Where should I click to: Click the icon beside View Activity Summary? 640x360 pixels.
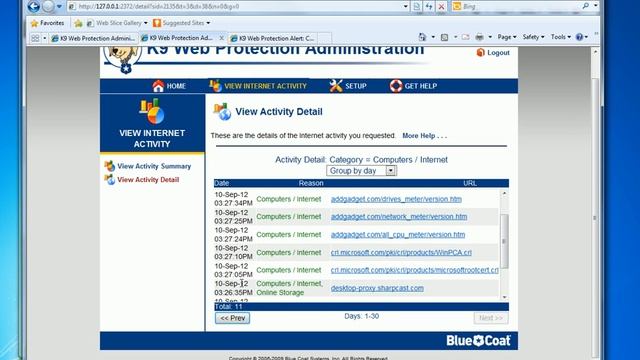(x=109, y=166)
